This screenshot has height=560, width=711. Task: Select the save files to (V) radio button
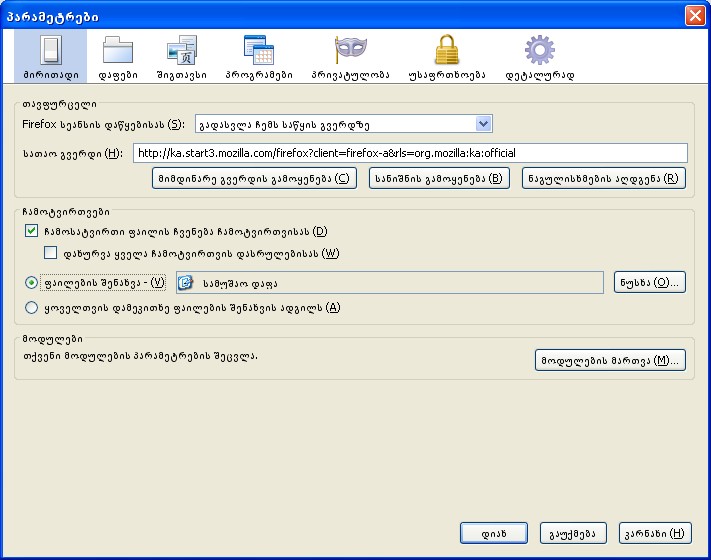(31, 283)
